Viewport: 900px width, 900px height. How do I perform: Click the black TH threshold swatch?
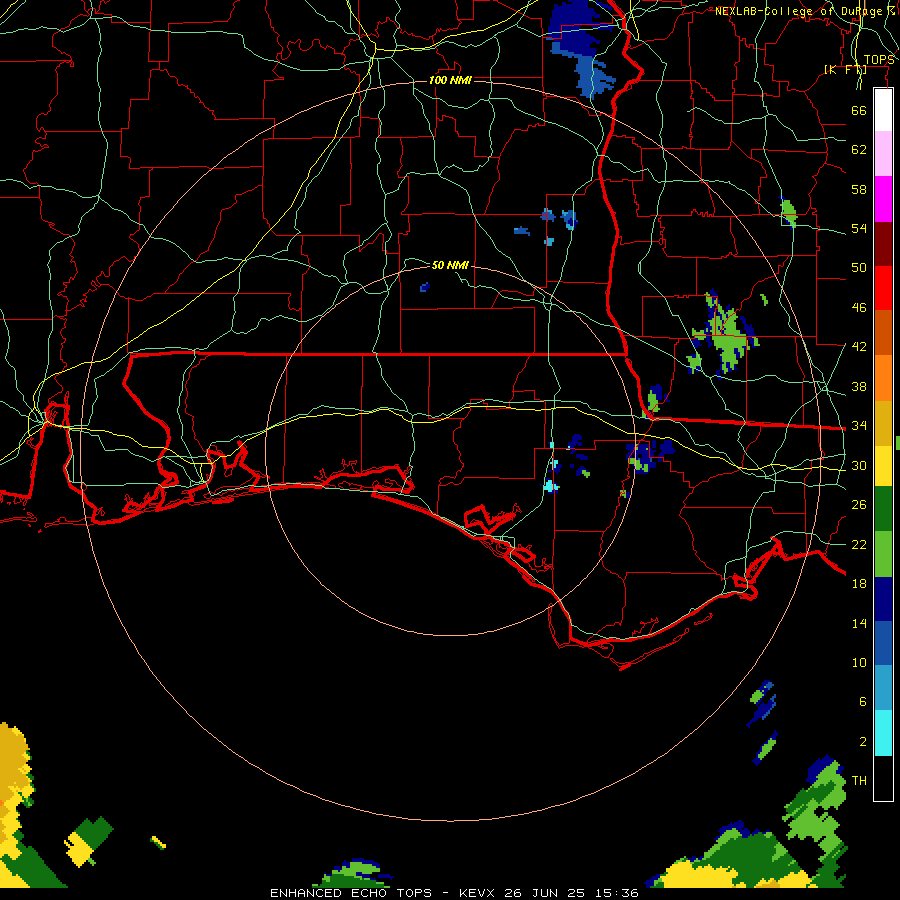pos(883,778)
